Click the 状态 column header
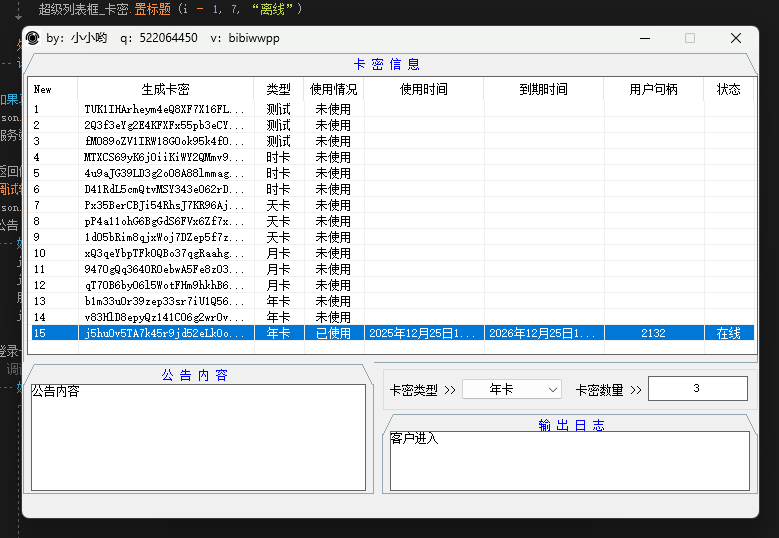This screenshot has width=779, height=538. click(x=729, y=89)
